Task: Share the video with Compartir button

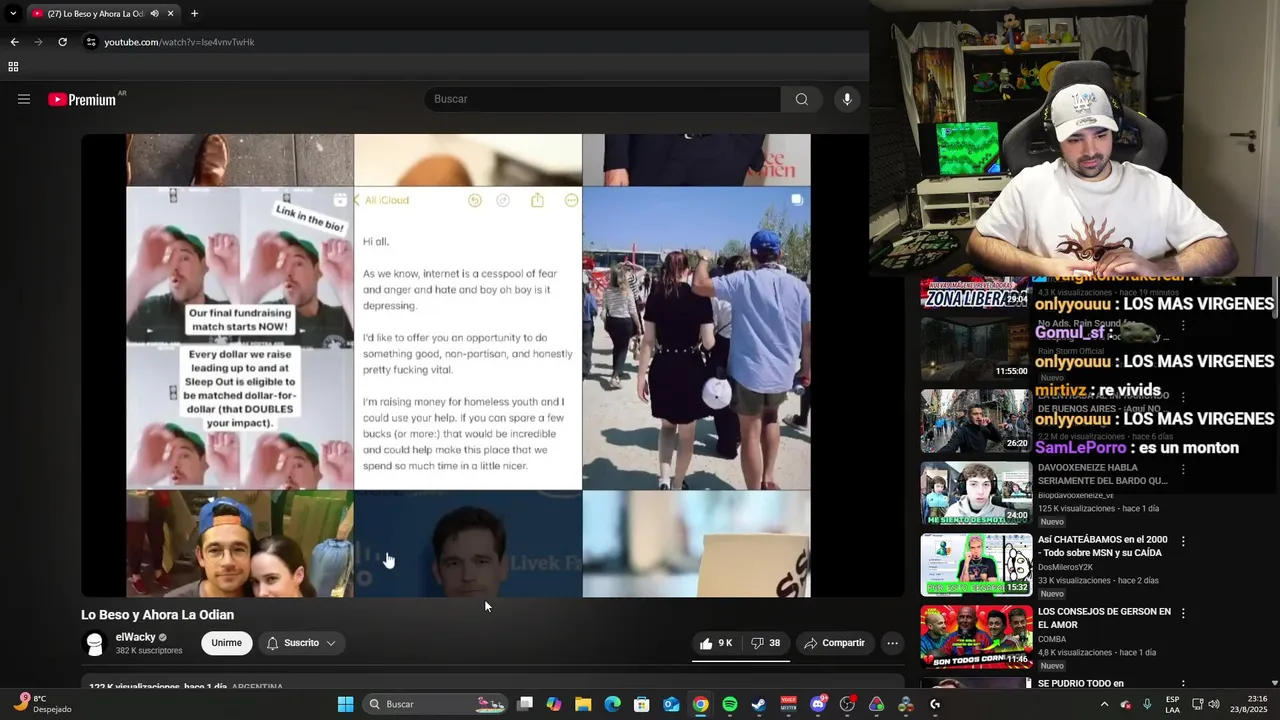Action: [x=835, y=643]
